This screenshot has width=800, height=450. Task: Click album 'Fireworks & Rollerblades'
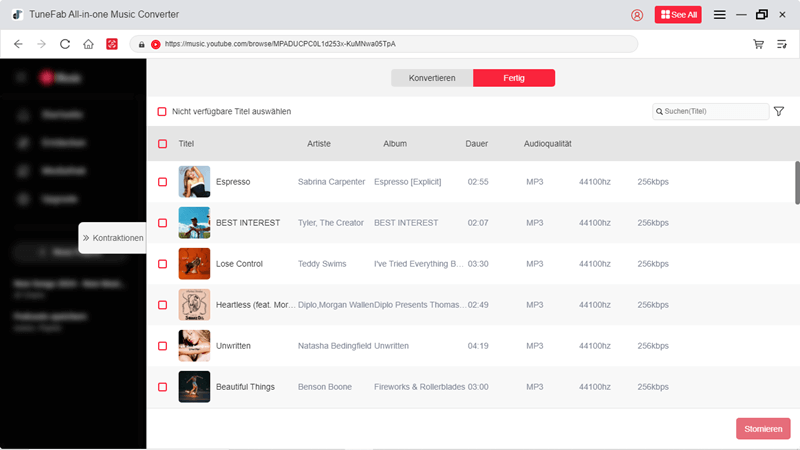419,387
